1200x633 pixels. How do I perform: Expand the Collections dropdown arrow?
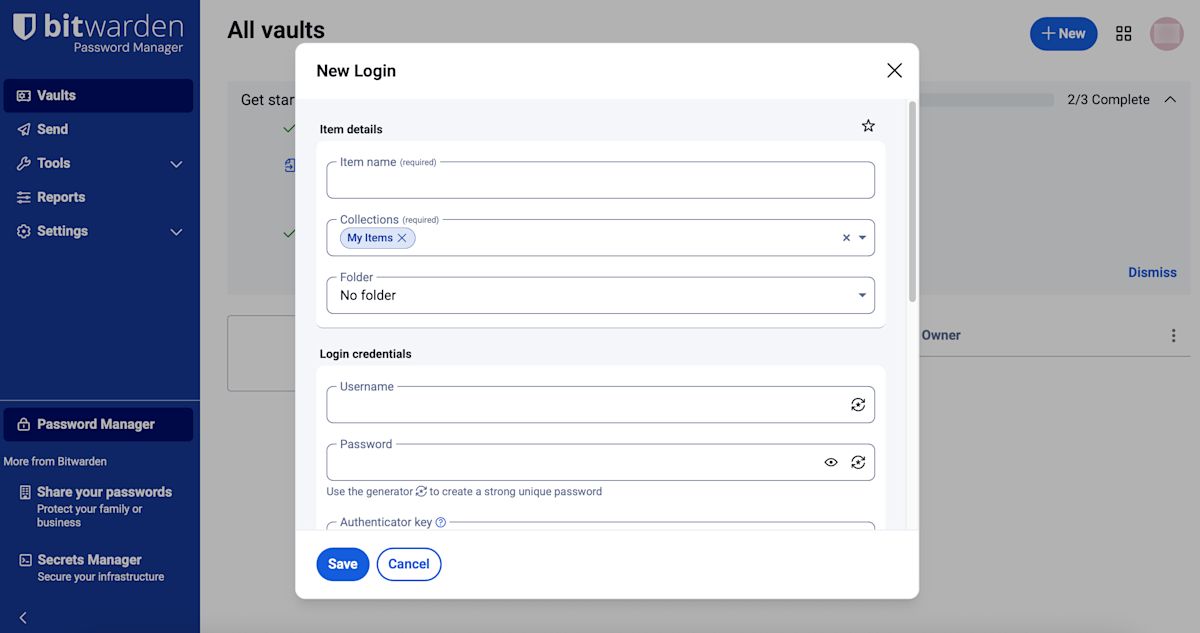[862, 238]
